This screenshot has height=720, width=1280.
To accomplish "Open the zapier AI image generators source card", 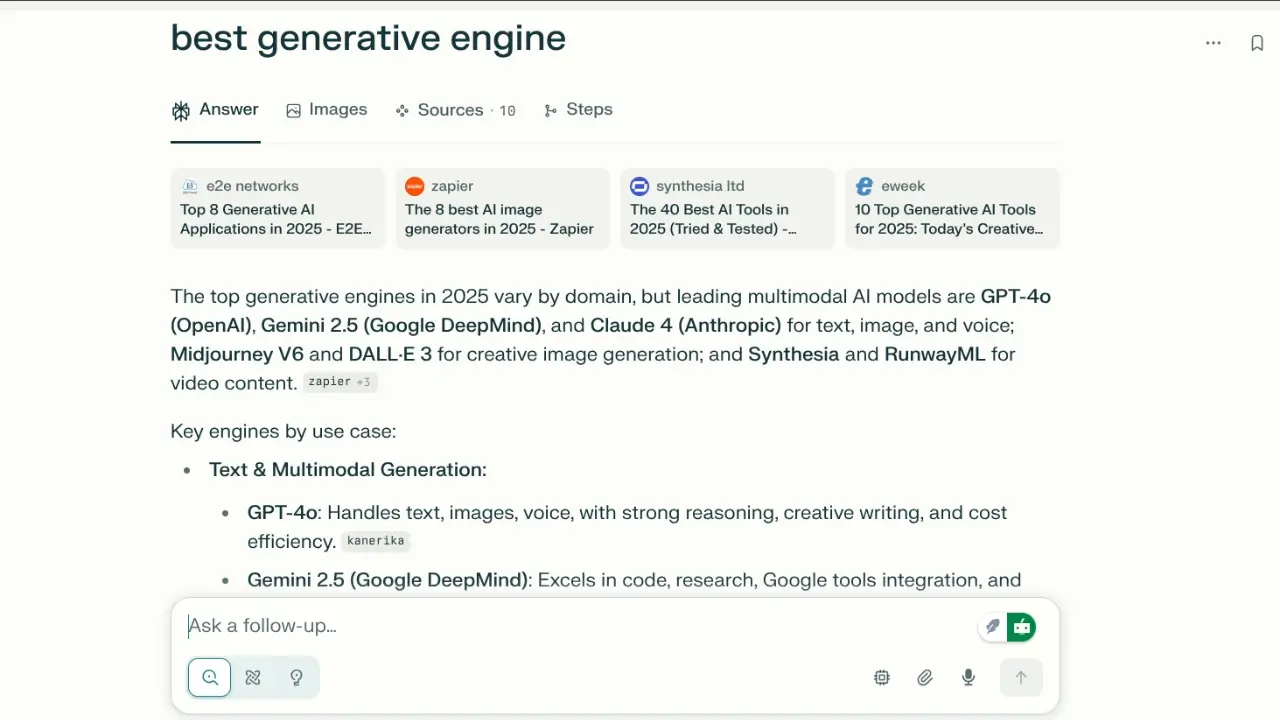I will [502, 208].
